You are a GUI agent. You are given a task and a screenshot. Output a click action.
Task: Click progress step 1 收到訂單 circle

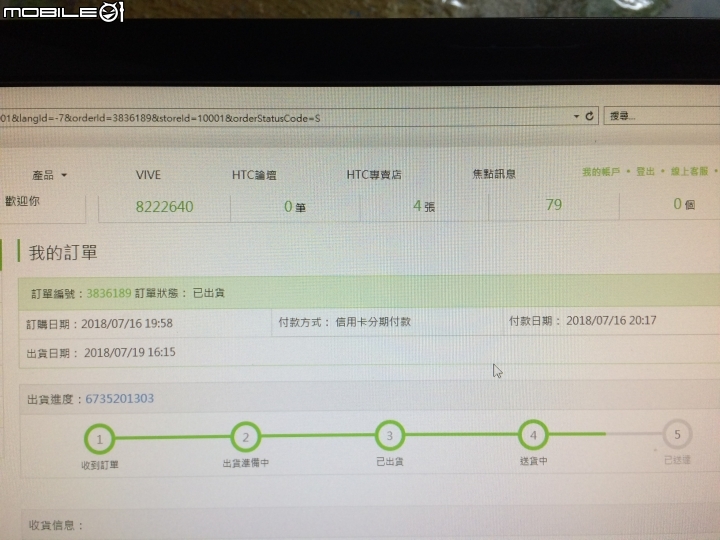(99, 439)
